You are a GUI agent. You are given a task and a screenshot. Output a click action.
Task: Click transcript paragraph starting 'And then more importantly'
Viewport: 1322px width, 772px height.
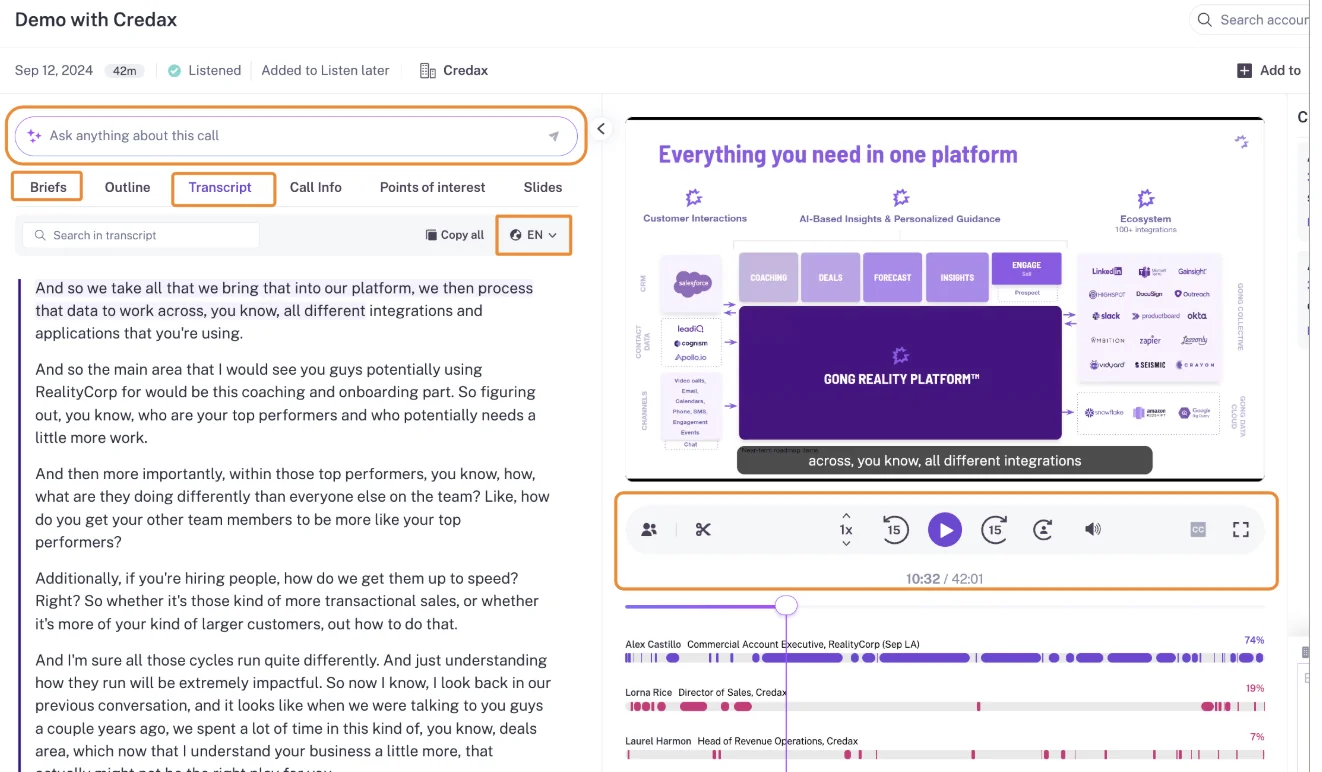(x=292, y=508)
